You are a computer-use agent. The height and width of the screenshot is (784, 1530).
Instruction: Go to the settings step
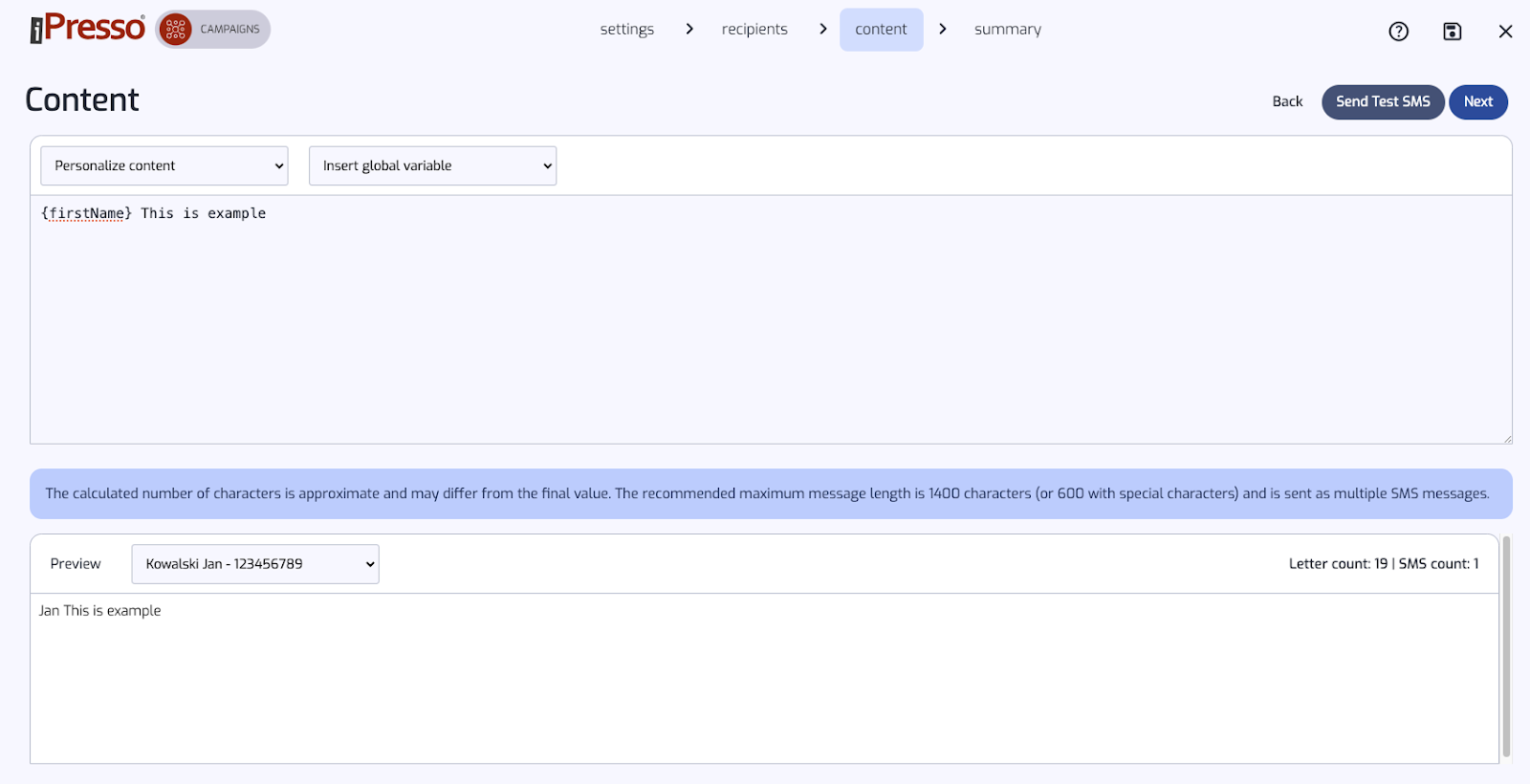coord(626,30)
